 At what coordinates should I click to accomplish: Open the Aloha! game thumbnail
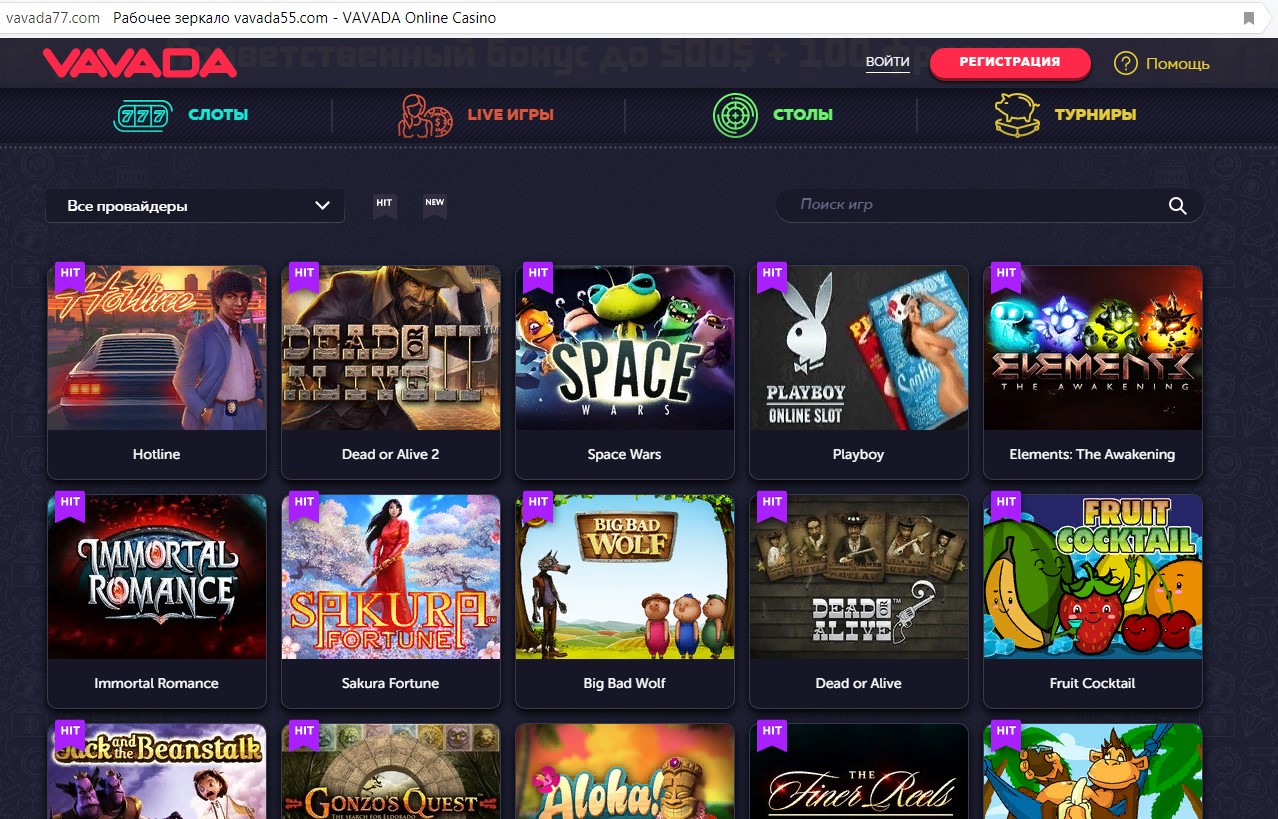pos(625,771)
